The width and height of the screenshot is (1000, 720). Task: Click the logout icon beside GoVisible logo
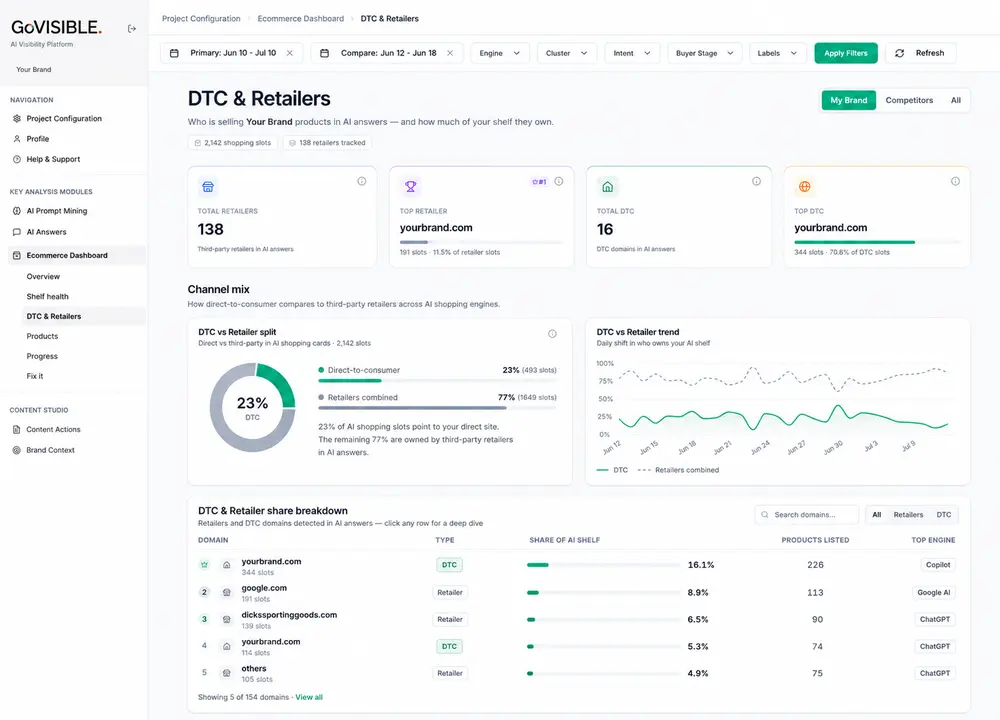click(x=131, y=29)
